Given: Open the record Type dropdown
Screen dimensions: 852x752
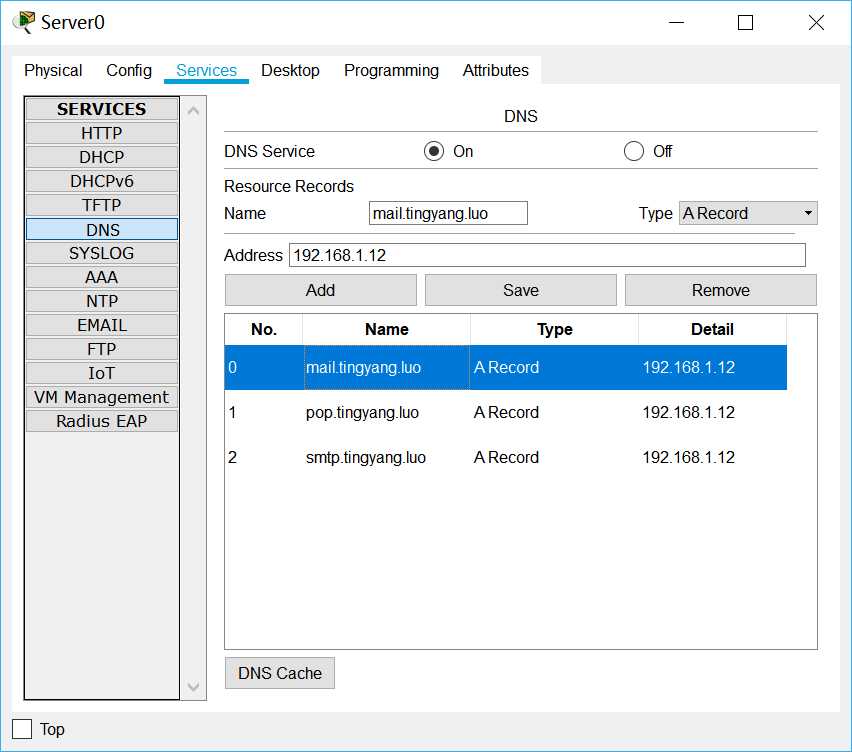Looking at the screenshot, I should tap(748, 213).
